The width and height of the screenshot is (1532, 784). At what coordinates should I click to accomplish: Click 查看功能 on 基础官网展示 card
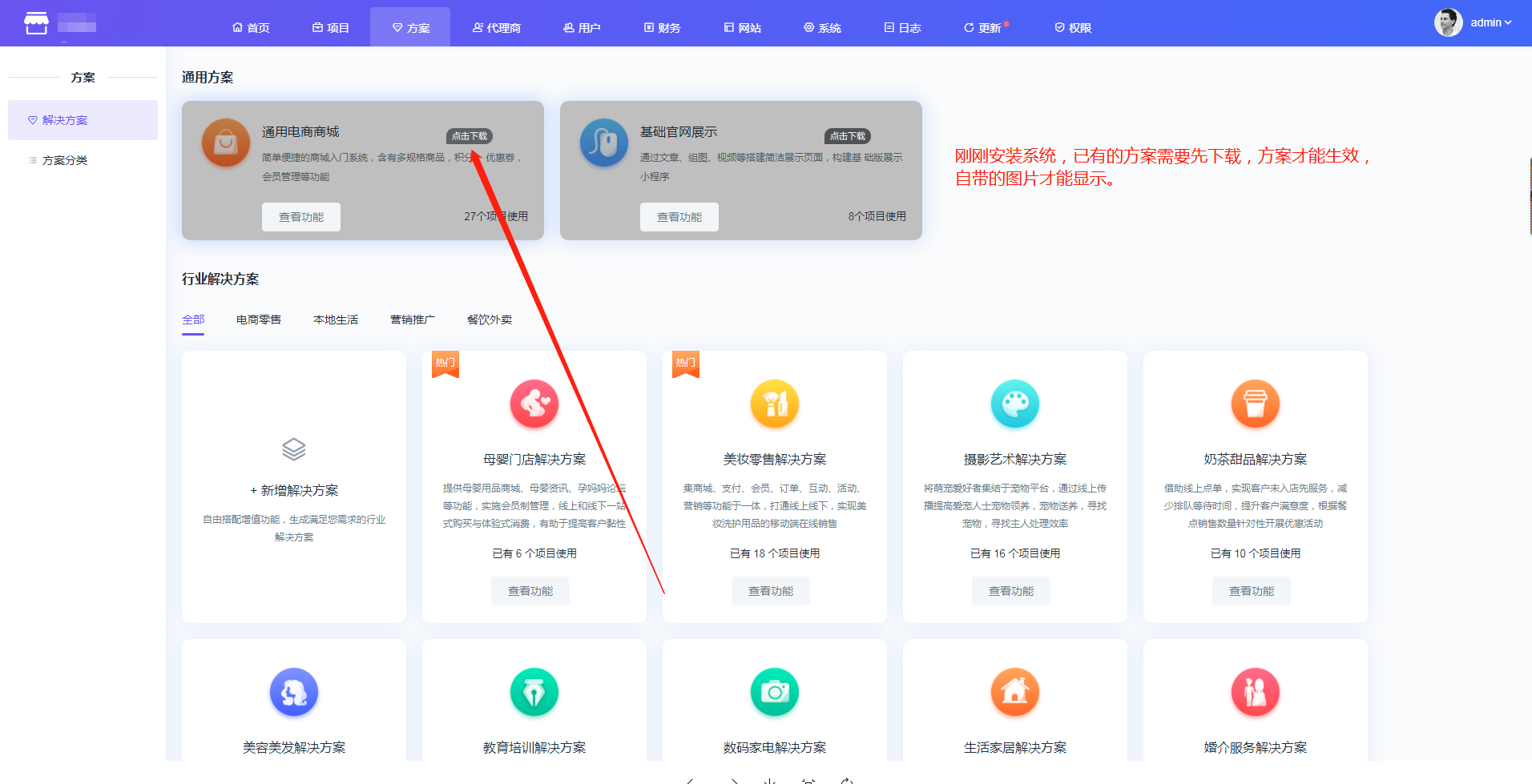(679, 217)
